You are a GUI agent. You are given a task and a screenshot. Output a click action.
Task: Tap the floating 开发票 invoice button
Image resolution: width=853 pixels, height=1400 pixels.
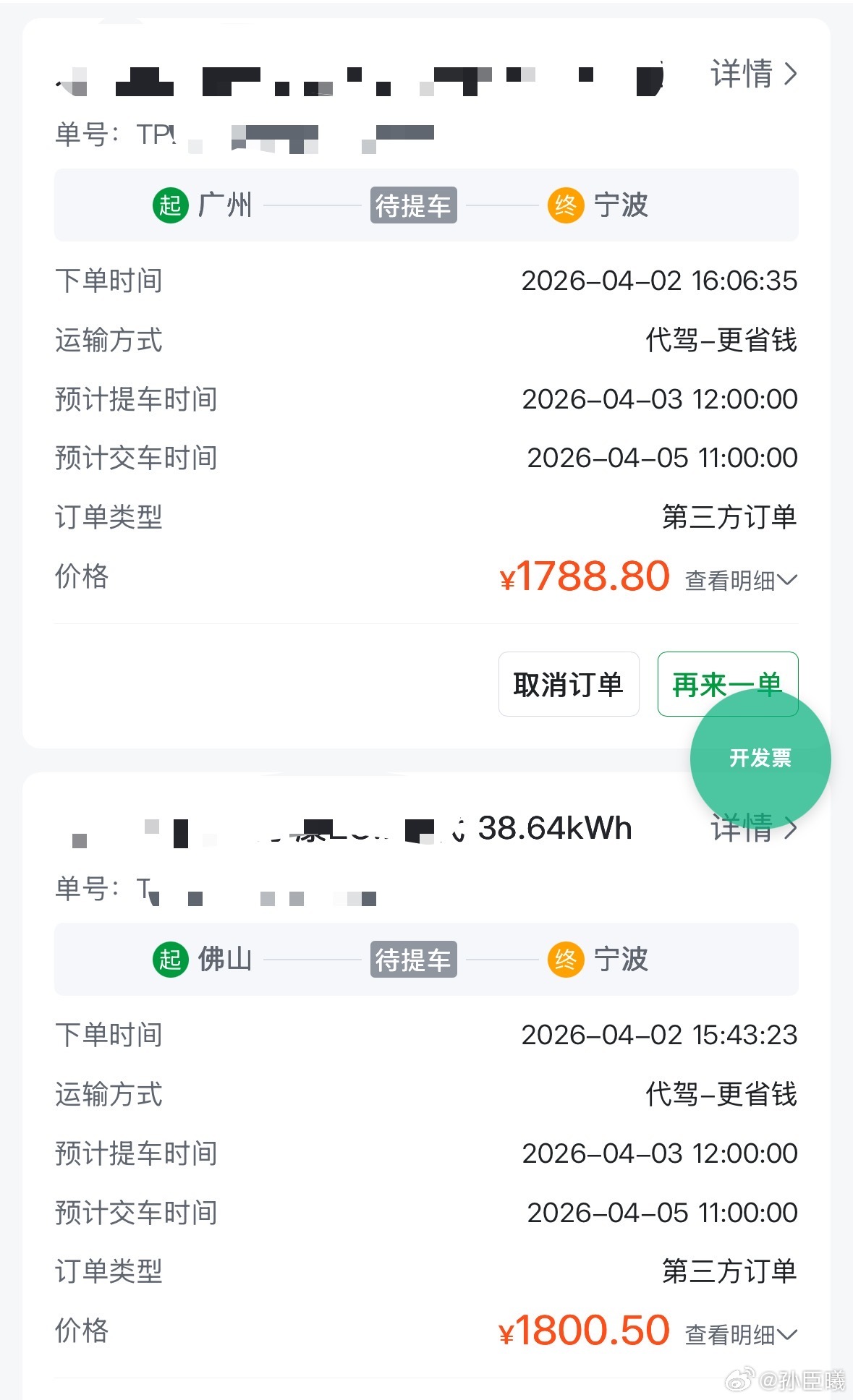point(760,758)
